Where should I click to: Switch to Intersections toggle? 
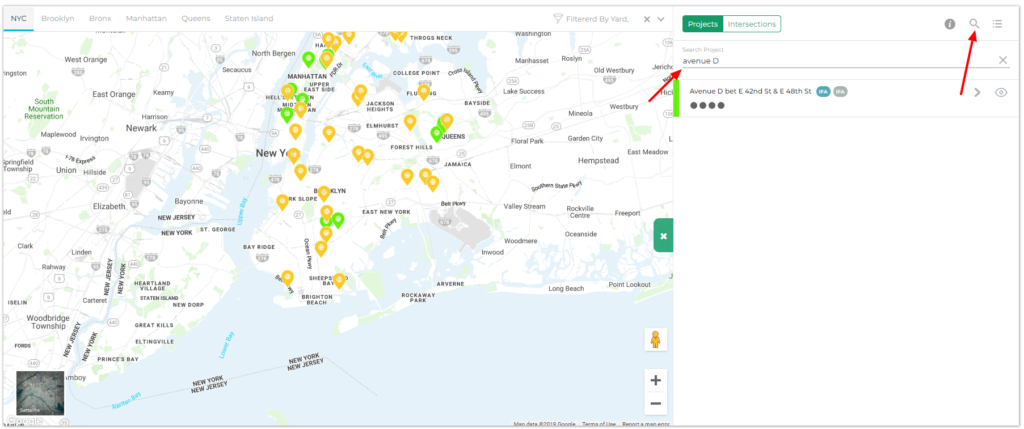(751, 23)
